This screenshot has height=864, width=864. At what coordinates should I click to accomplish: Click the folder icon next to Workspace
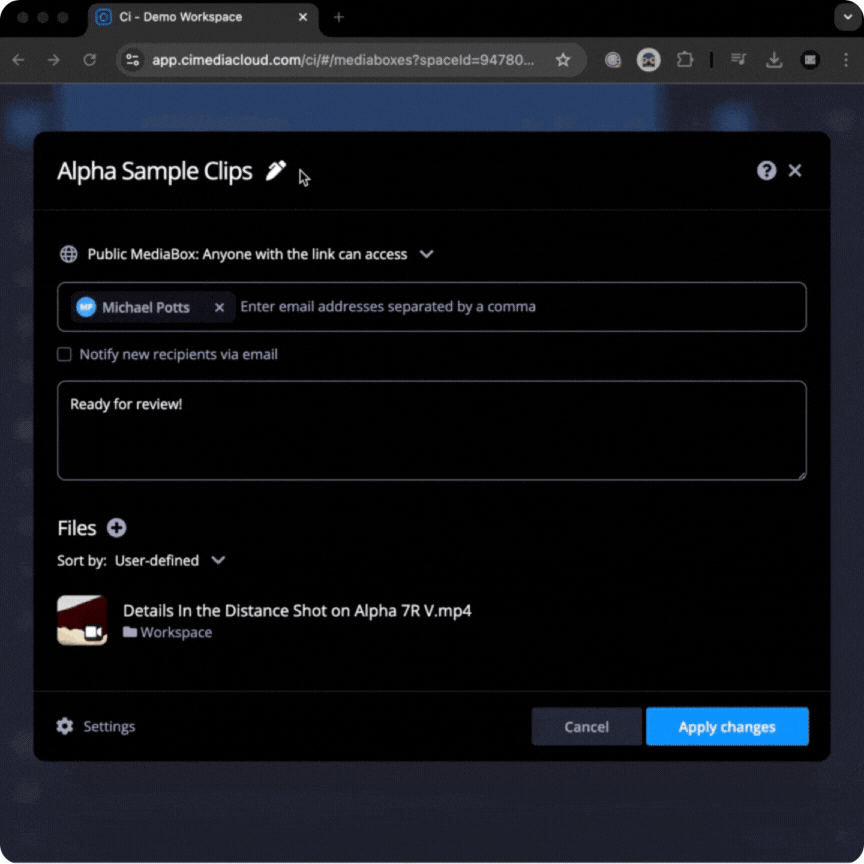click(130, 631)
